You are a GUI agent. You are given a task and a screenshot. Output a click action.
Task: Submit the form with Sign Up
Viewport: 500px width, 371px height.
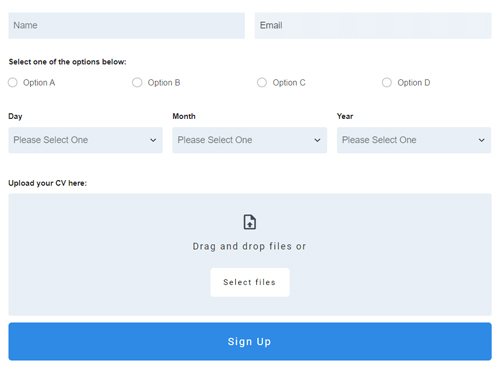(x=250, y=341)
